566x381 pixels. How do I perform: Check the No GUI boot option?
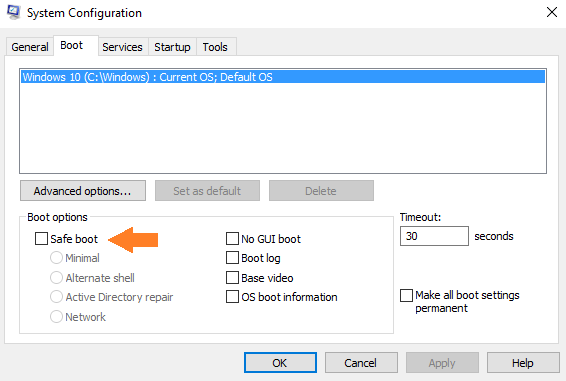point(232,238)
